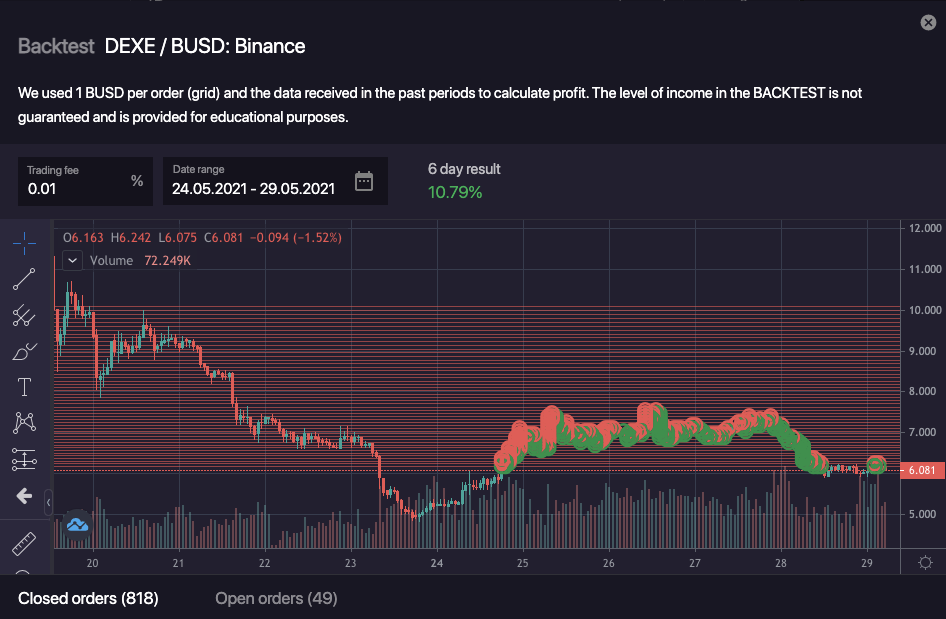Open chart settings gear icon
This screenshot has height=619, width=946.
click(925, 562)
